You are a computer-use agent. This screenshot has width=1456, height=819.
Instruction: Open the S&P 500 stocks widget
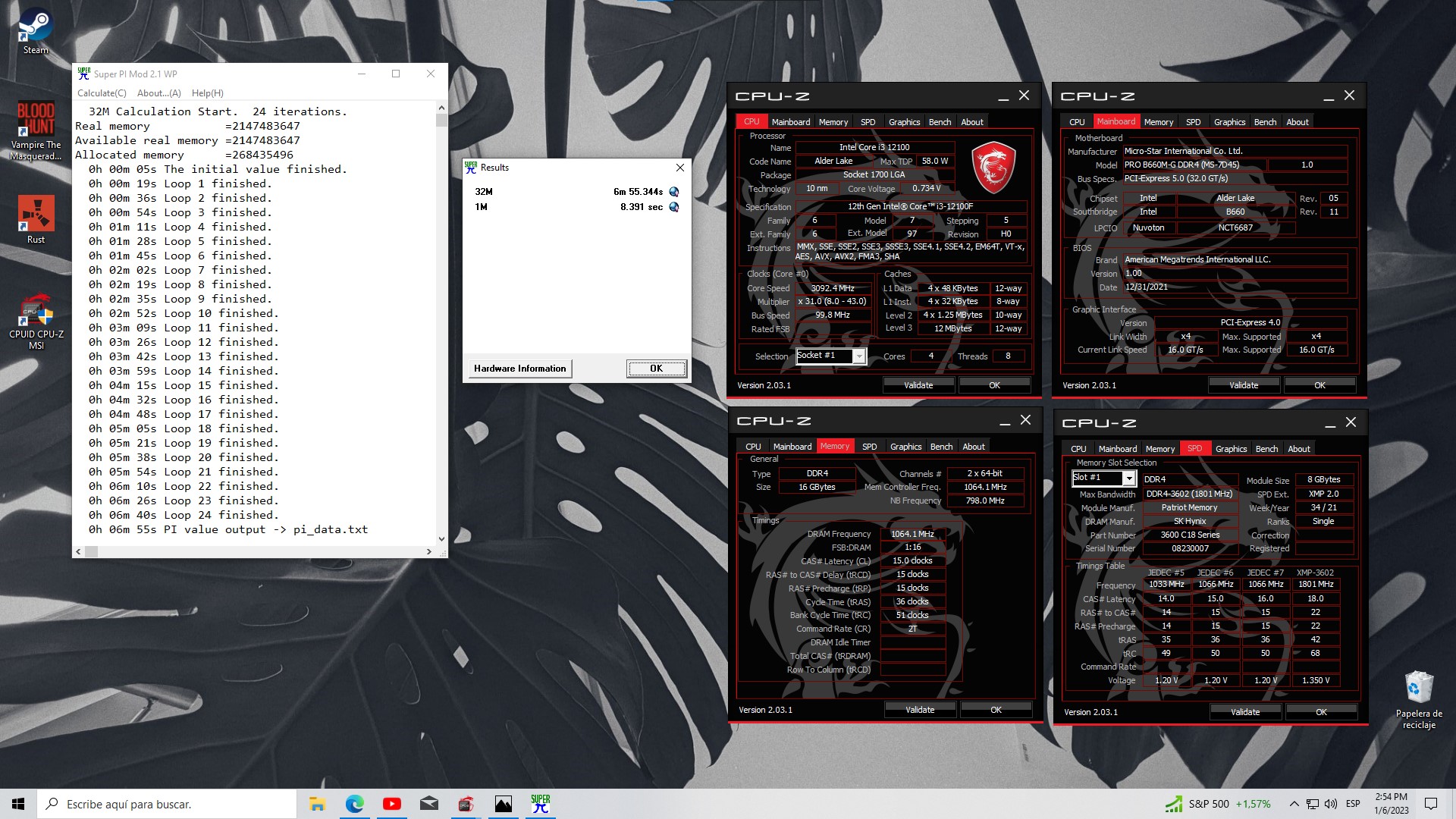tap(1218, 804)
